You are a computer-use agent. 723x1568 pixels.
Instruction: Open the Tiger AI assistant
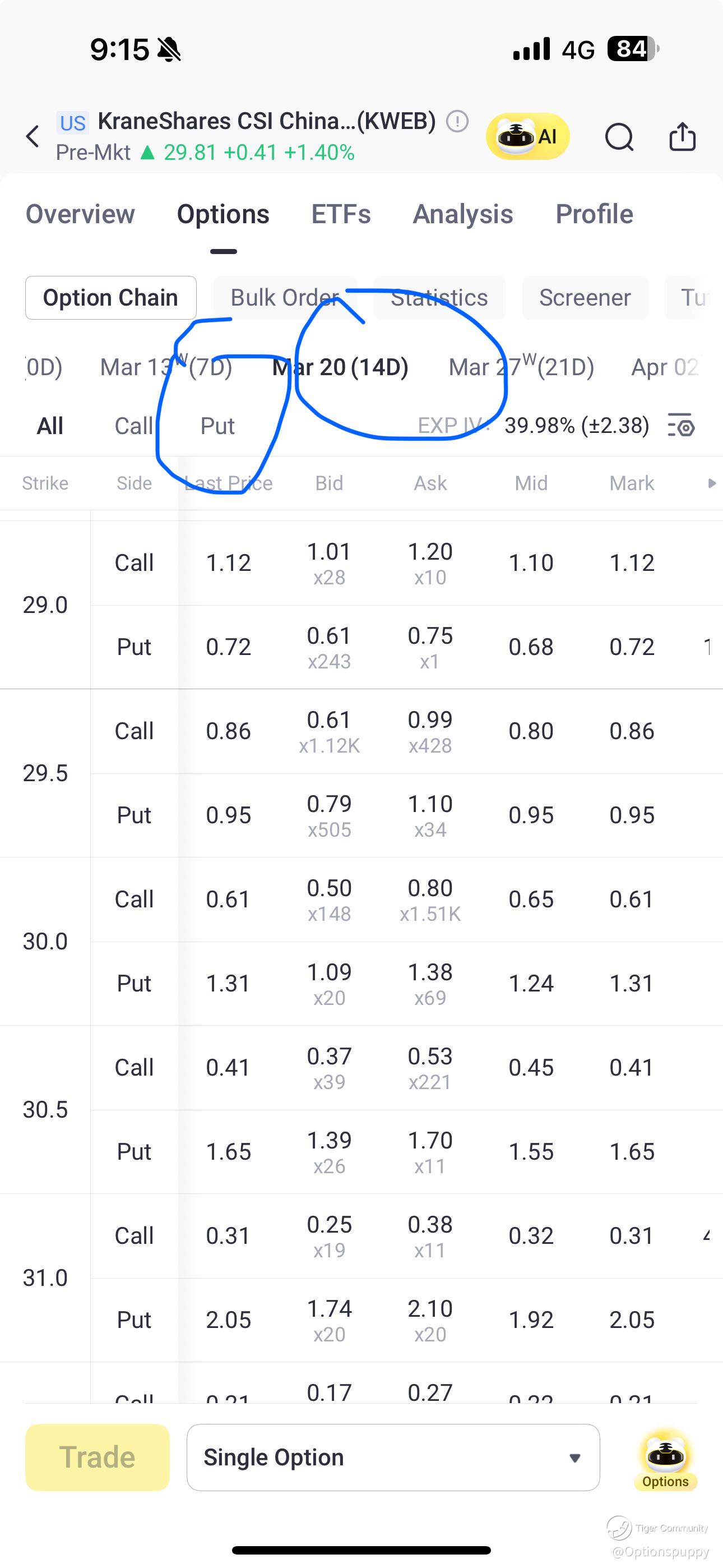click(527, 136)
